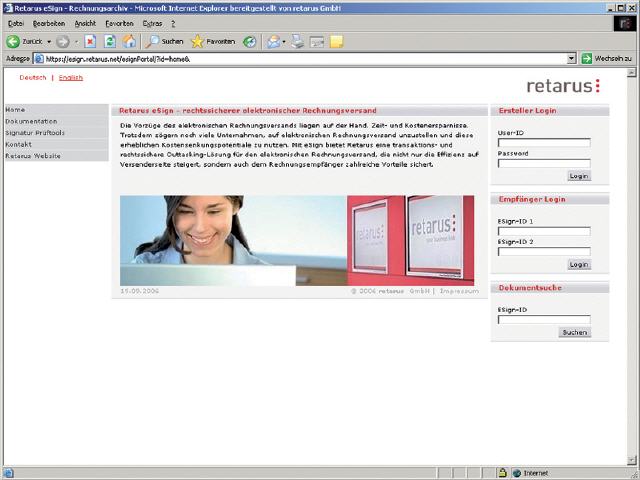Viewport: 640px width, 480px height.
Task: Click the IE window title bar icon
Action: pyautogui.click(x=8, y=8)
